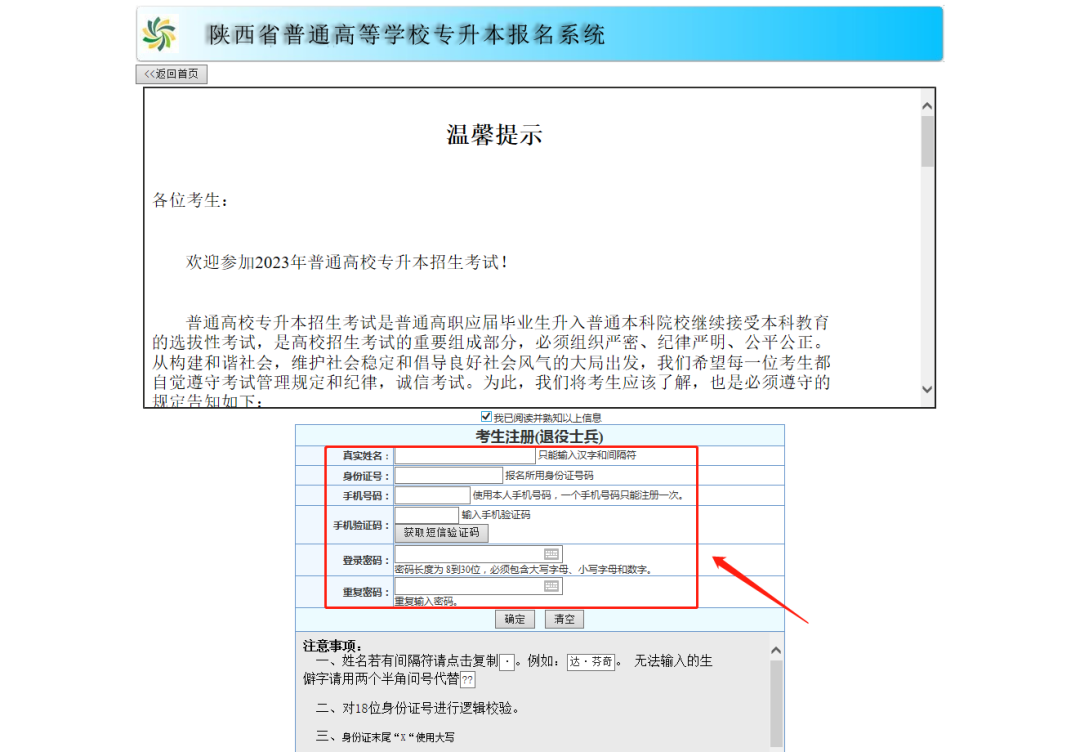Click the ?? placeholder button in 注意事项
The image size is (1080, 752).
click(x=467, y=680)
